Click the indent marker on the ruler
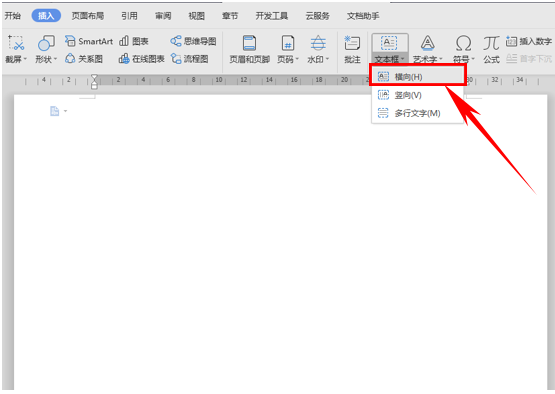 94,81
